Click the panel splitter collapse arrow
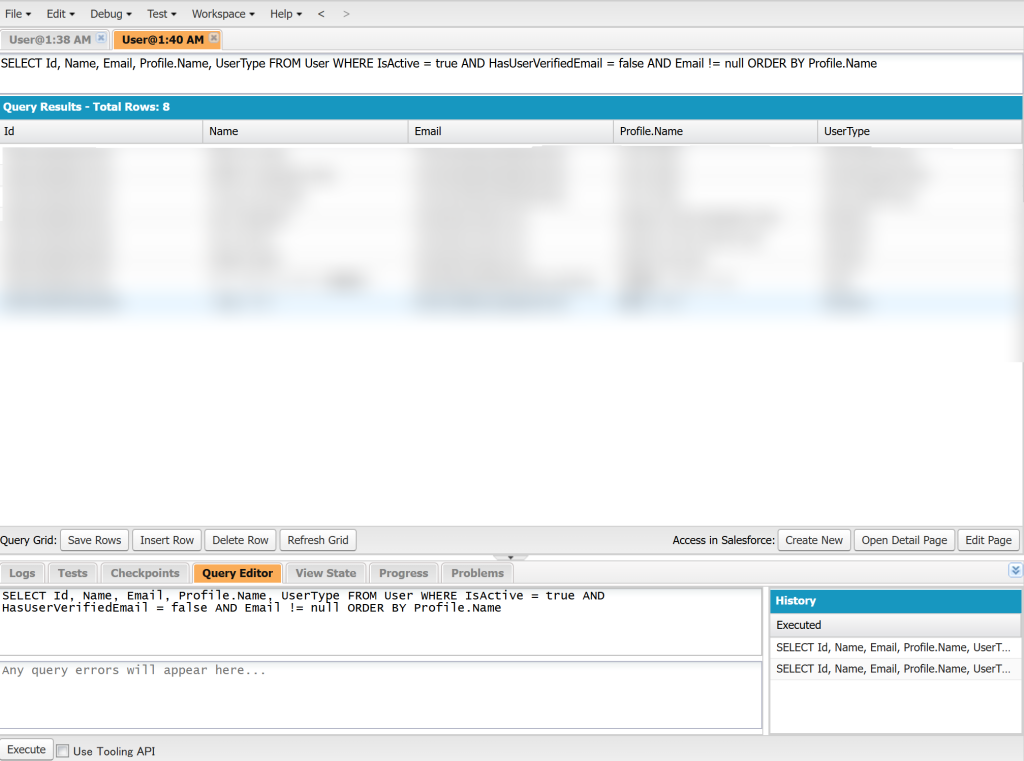 point(510,557)
